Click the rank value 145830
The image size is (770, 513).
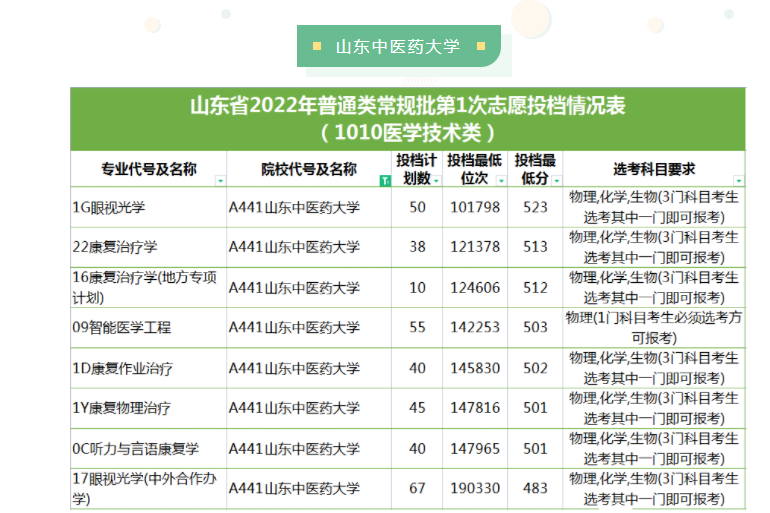point(475,368)
